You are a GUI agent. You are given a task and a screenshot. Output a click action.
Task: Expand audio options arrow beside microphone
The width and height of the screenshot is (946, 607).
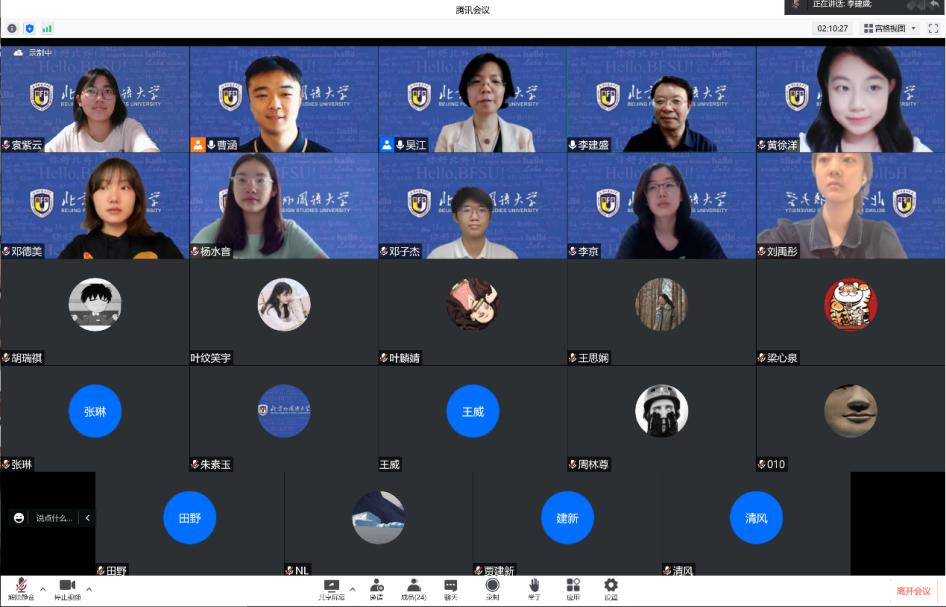pyautogui.click(x=42, y=589)
